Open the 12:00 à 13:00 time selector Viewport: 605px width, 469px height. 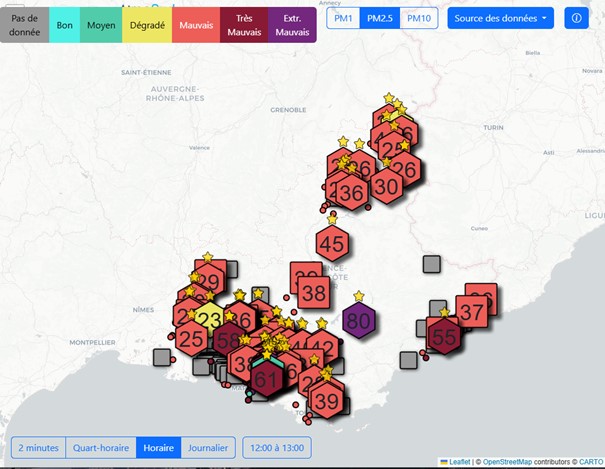click(x=277, y=448)
